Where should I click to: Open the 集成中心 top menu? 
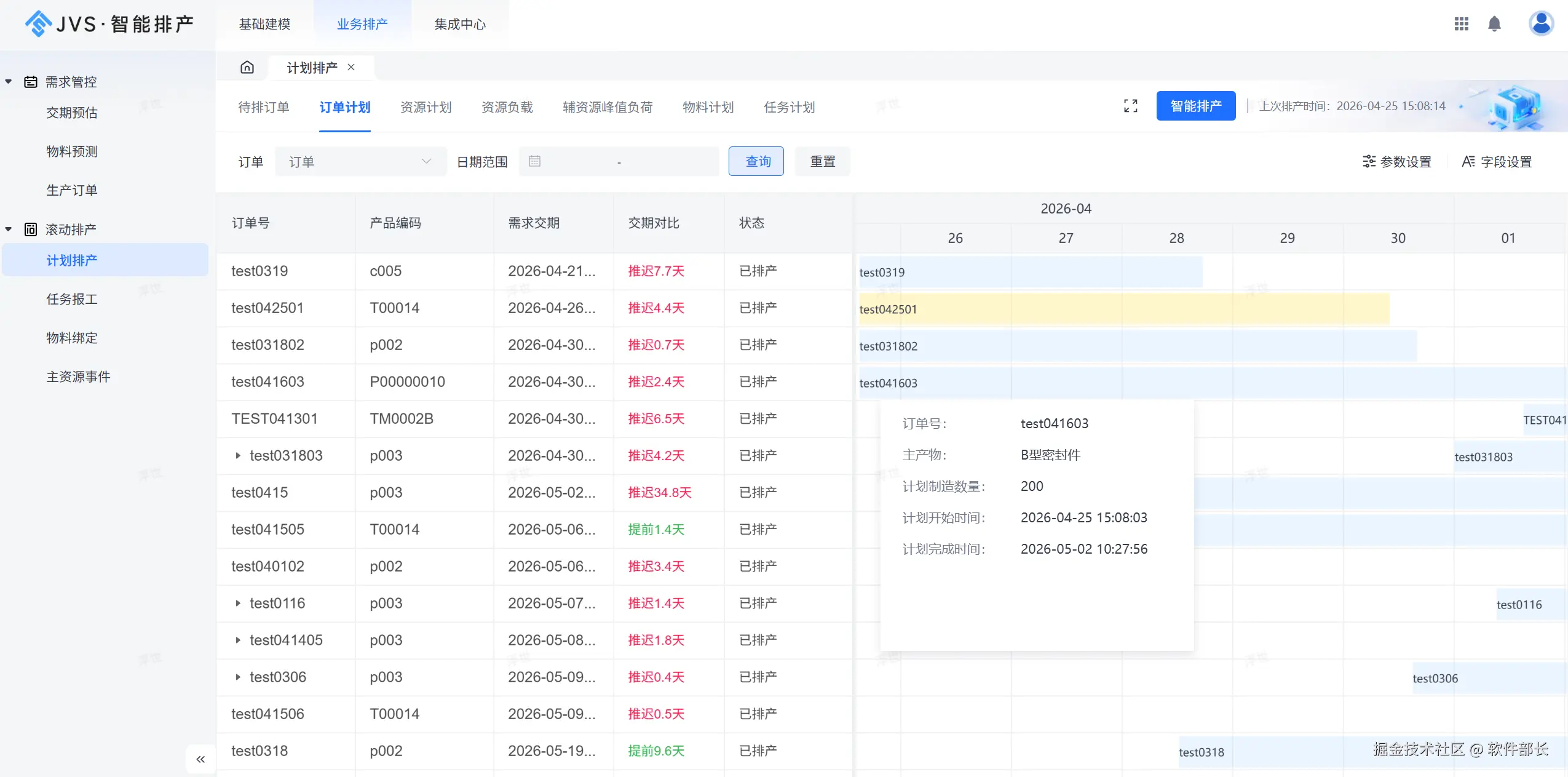pos(459,24)
